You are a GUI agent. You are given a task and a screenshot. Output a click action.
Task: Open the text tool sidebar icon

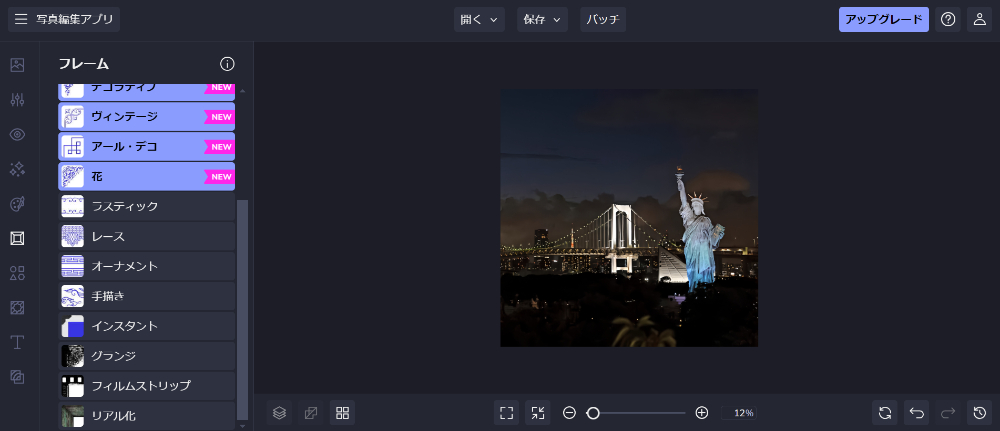point(17,342)
